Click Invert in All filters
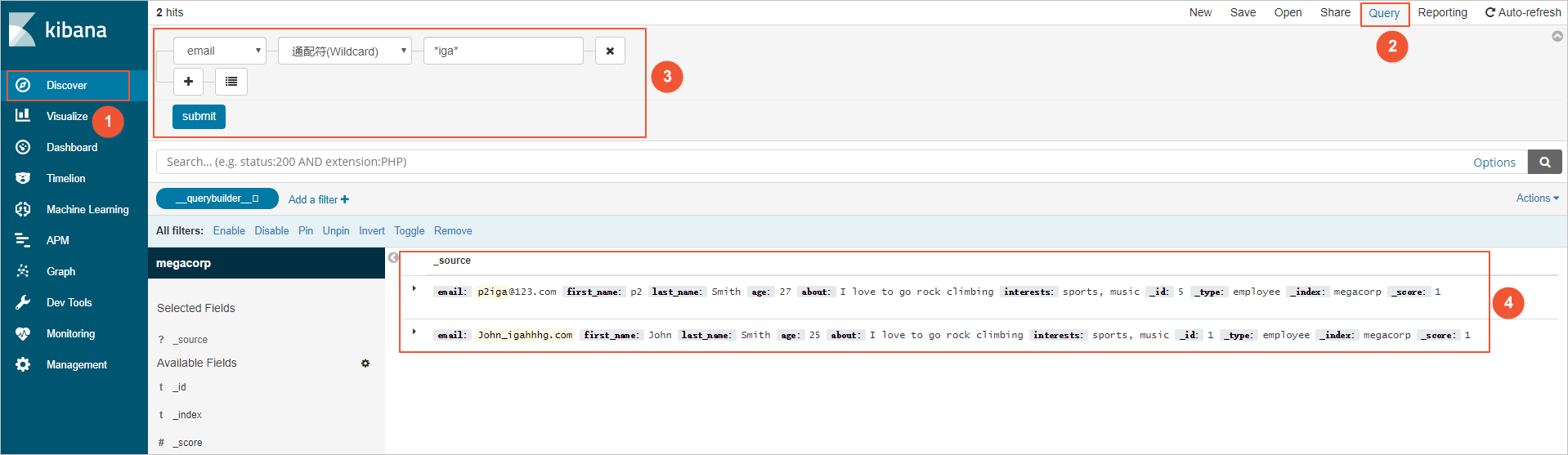1568x455 pixels. coord(372,231)
